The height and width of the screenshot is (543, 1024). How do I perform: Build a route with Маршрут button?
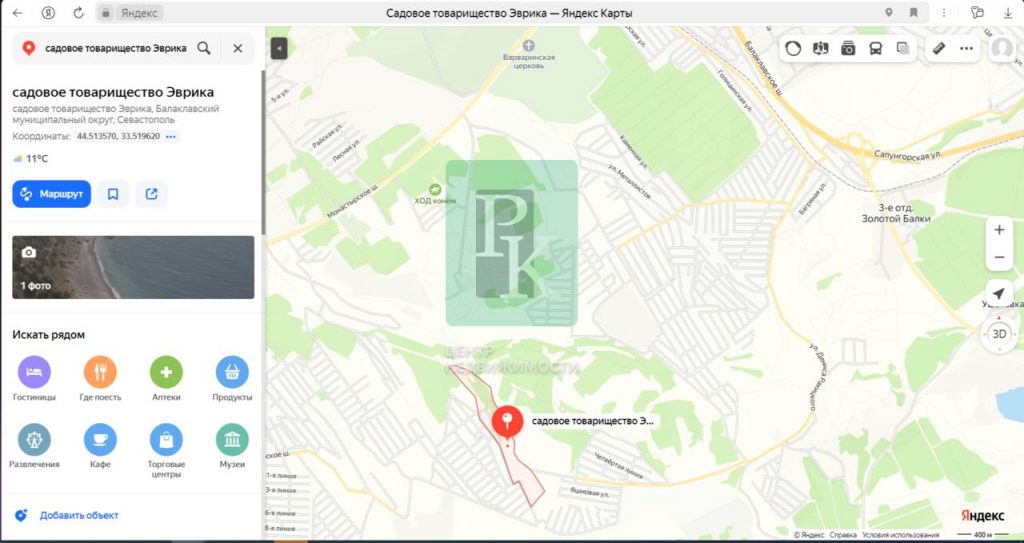click(x=52, y=194)
